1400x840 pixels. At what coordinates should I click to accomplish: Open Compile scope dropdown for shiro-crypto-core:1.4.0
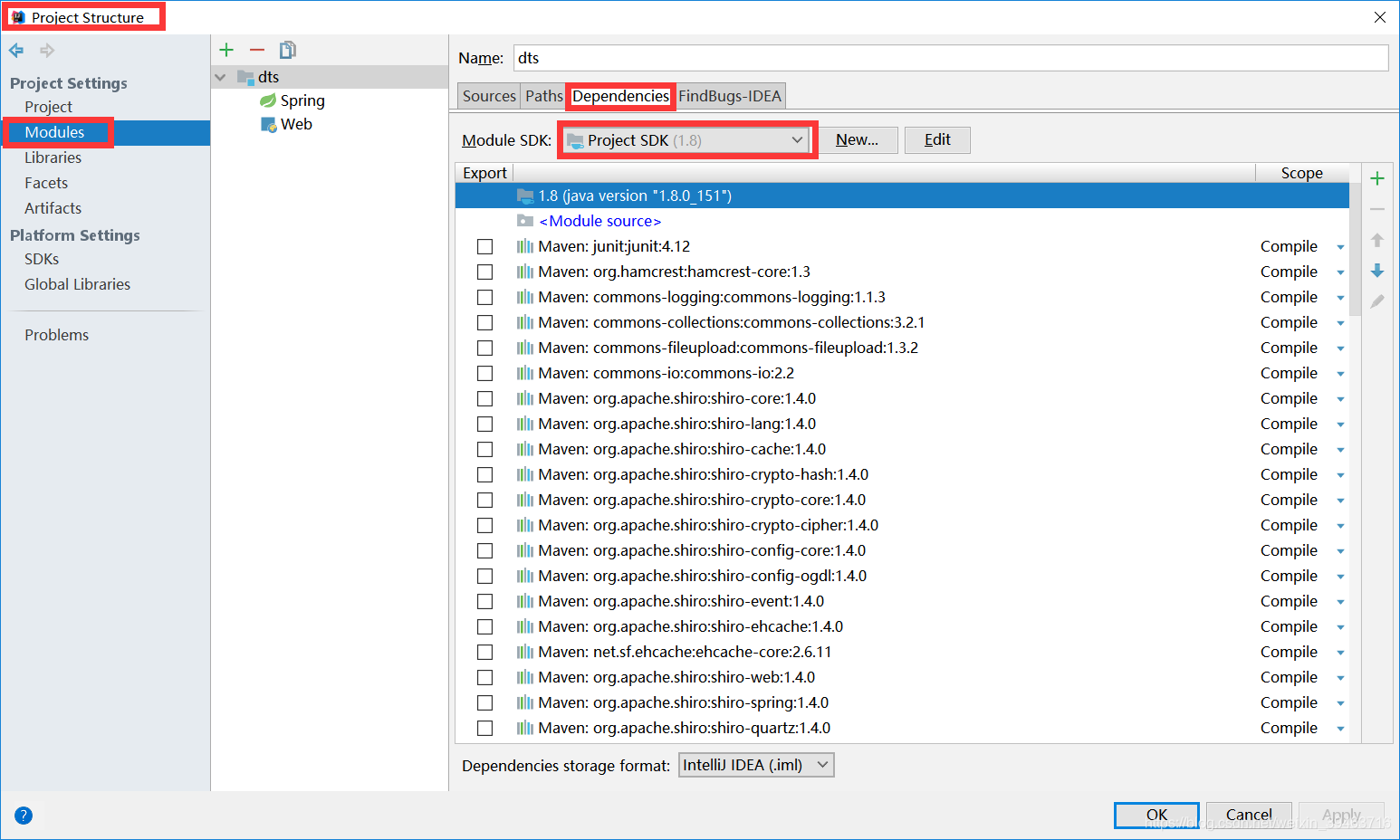coord(1340,501)
